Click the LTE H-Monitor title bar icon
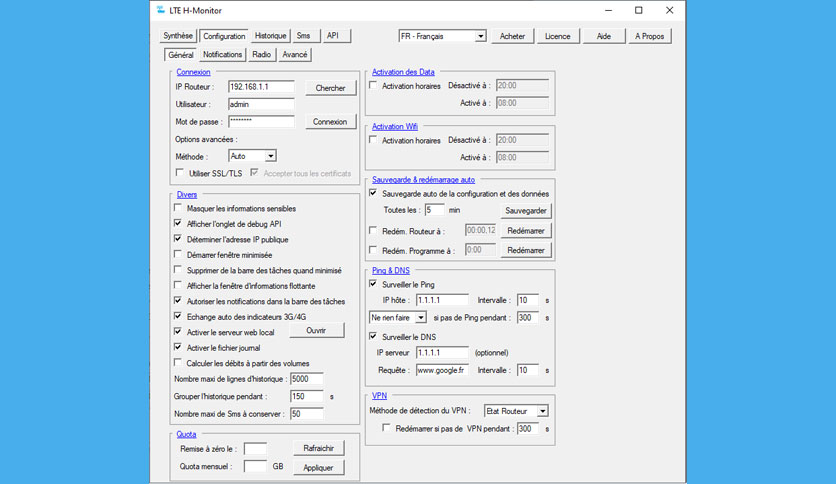Screen dimensions: 836x484 pos(160,10)
